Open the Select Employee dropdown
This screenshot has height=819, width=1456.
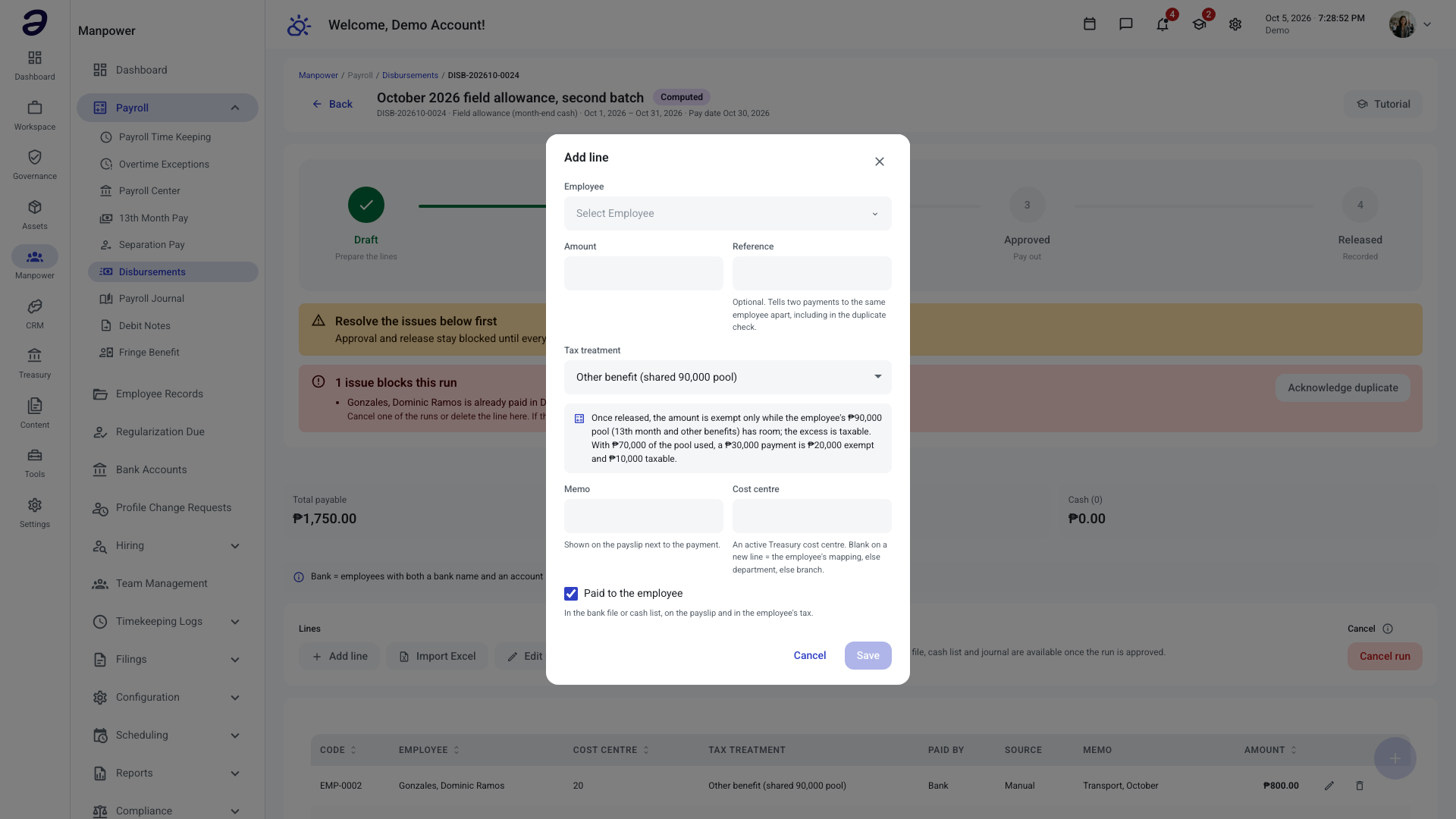(728, 214)
